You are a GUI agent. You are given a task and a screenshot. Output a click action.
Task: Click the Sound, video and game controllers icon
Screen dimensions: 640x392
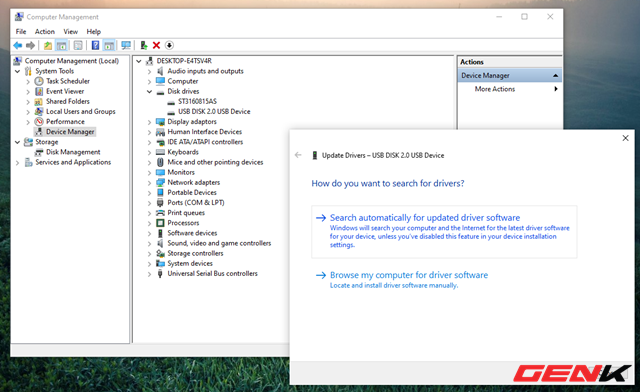click(160, 243)
